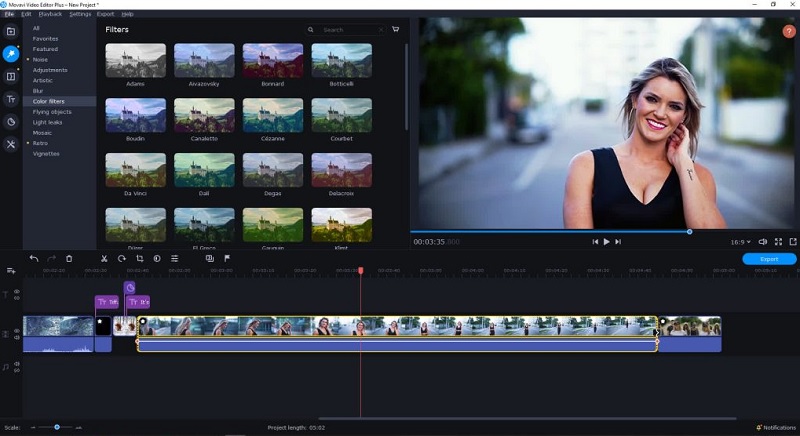
Task: Choose the Cézanne filter thumbnail
Action: coord(273,115)
